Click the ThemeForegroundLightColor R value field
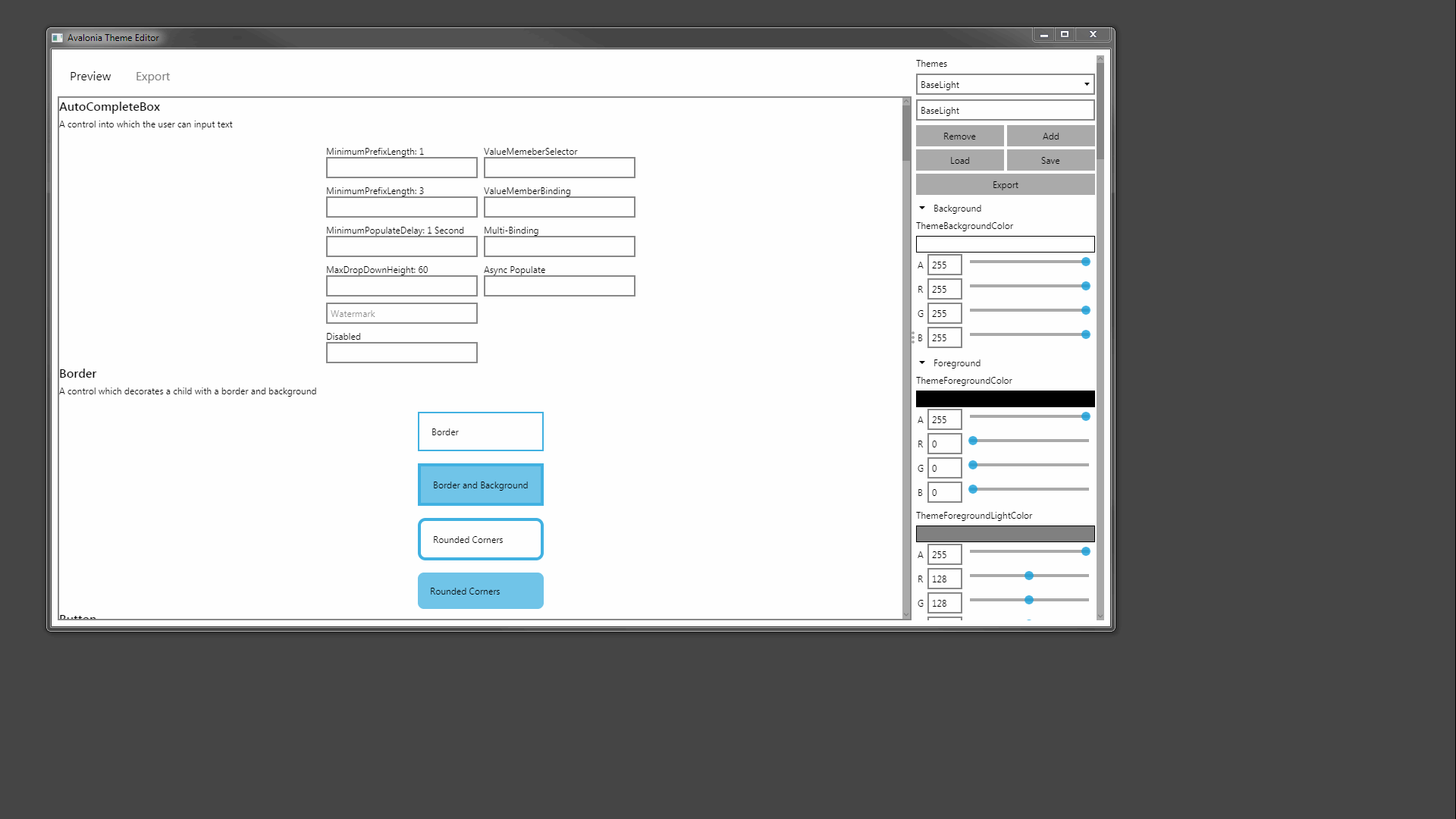Viewport: 1456px width, 819px height. point(945,579)
